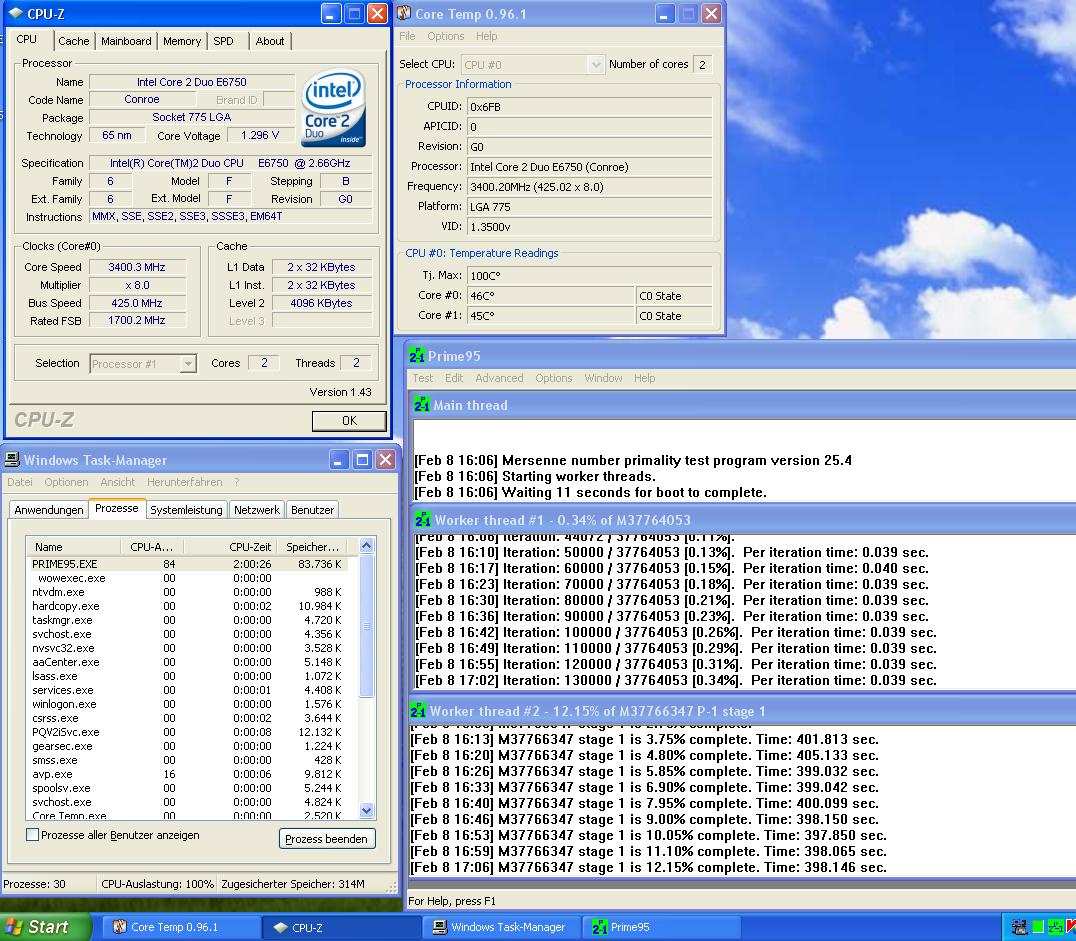Click the process list scroll up arrow

(366, 546)
